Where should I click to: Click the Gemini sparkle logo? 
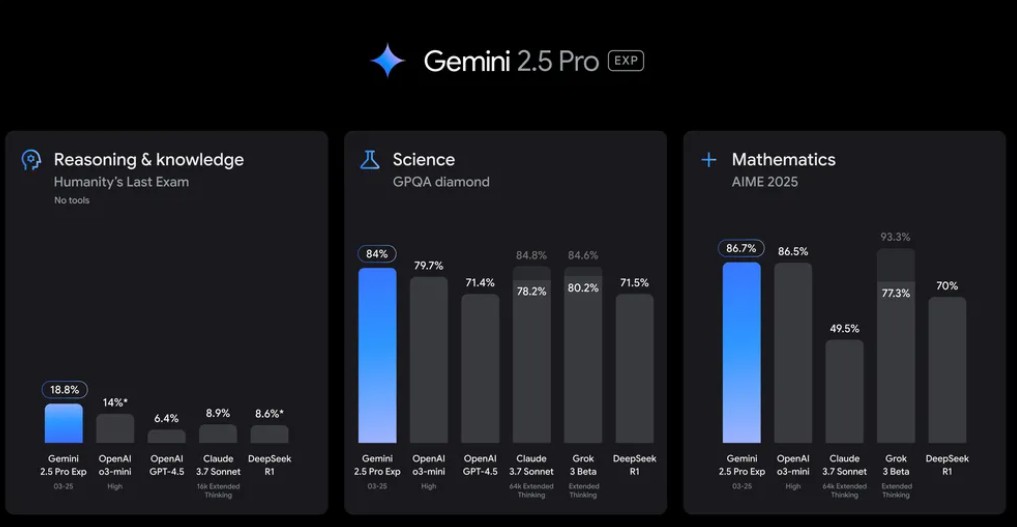coord(387,61)
